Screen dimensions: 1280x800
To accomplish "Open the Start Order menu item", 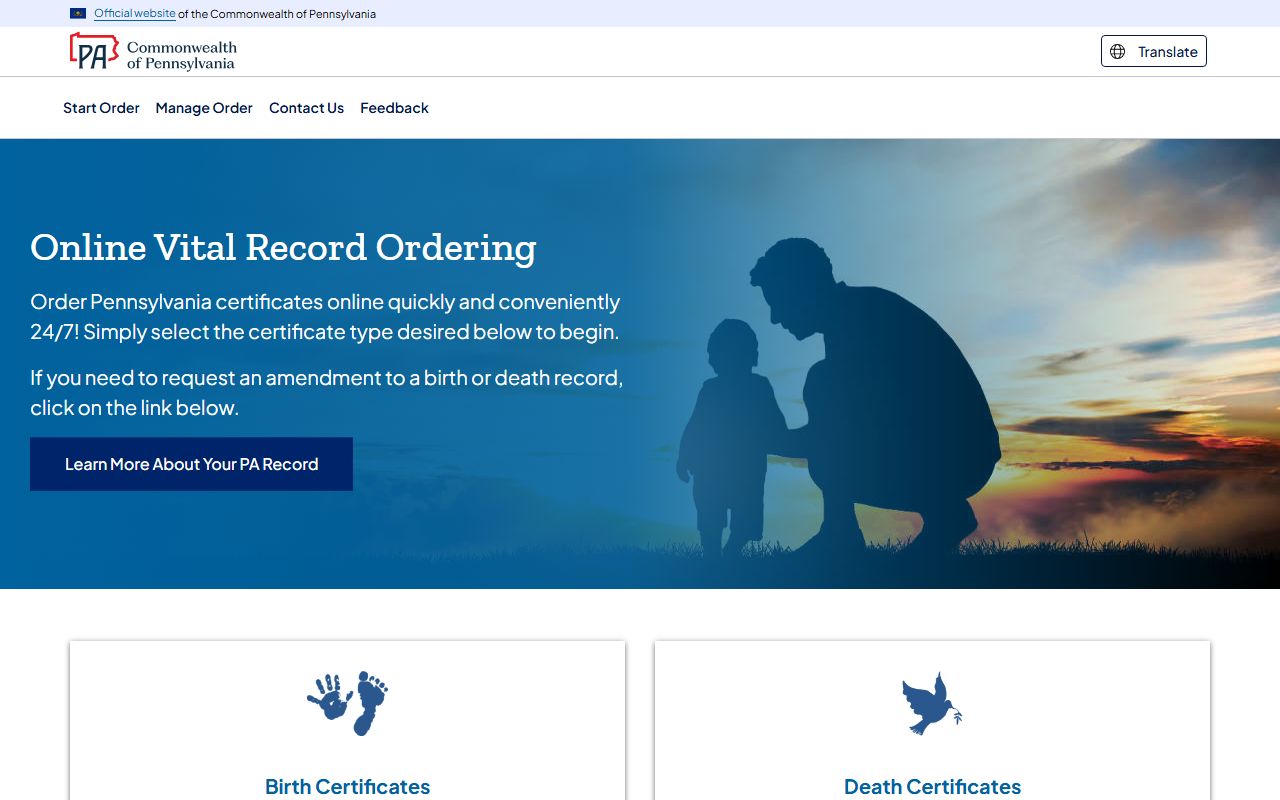I will [x=101, y=108].
